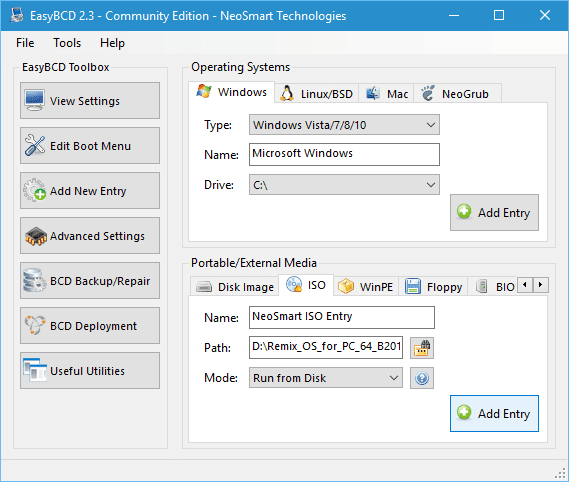This screenshot has width=569, height=482.
Task: Select Add New Entry in toolbox
Action: coord(90,191)
